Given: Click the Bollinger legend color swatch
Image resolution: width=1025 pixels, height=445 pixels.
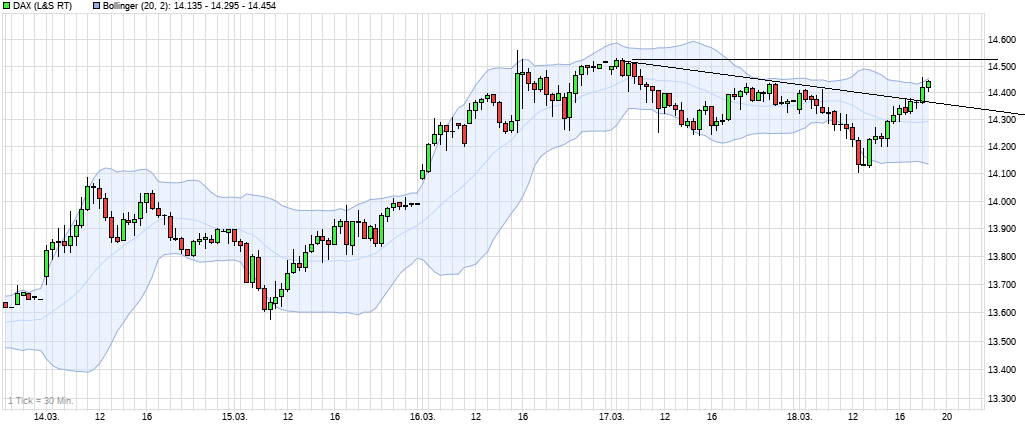Looking at the screenshot, I should (95, 6).
